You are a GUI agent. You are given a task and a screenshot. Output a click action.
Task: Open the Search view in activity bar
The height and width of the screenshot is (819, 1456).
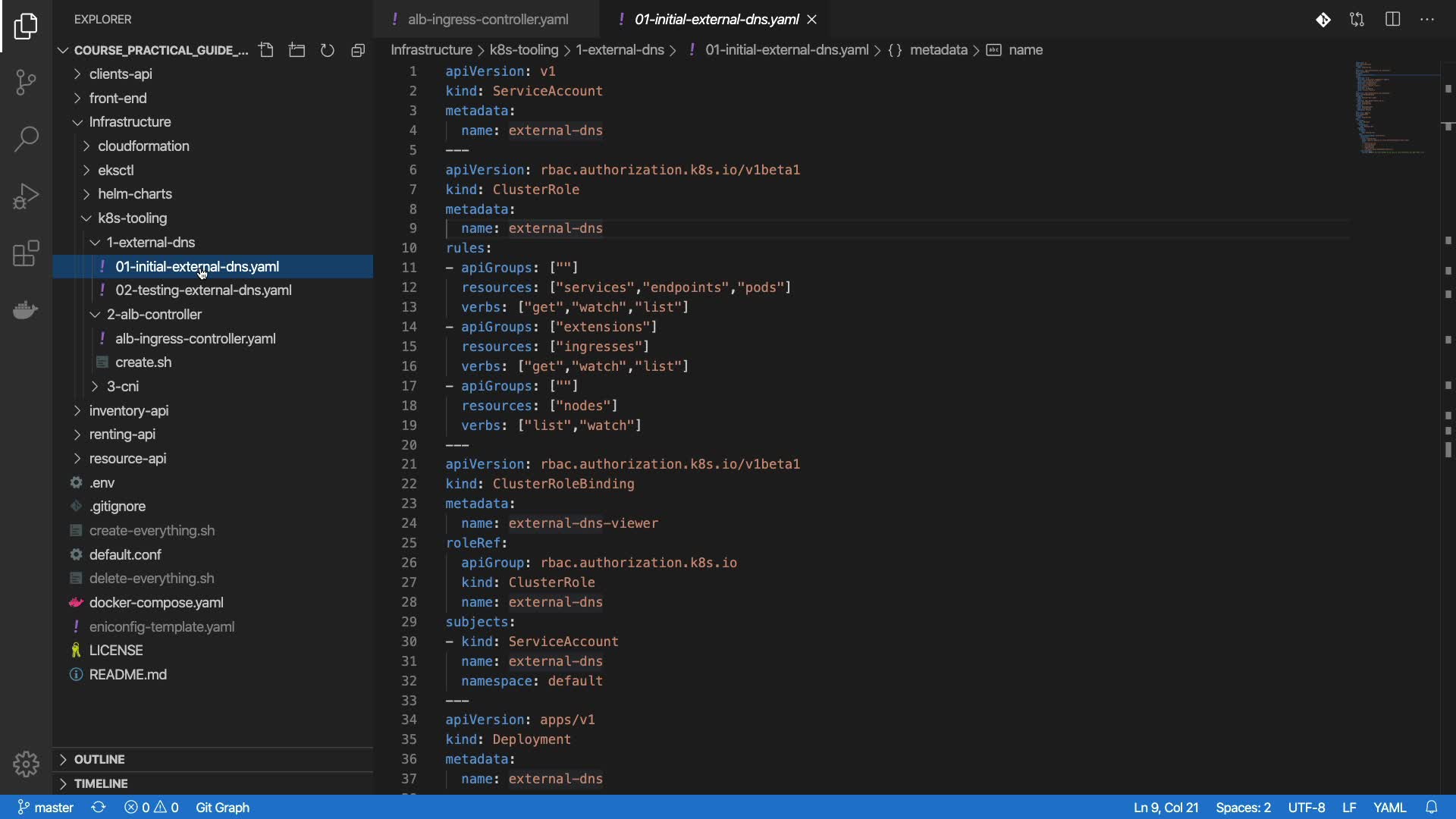[26, 139]
